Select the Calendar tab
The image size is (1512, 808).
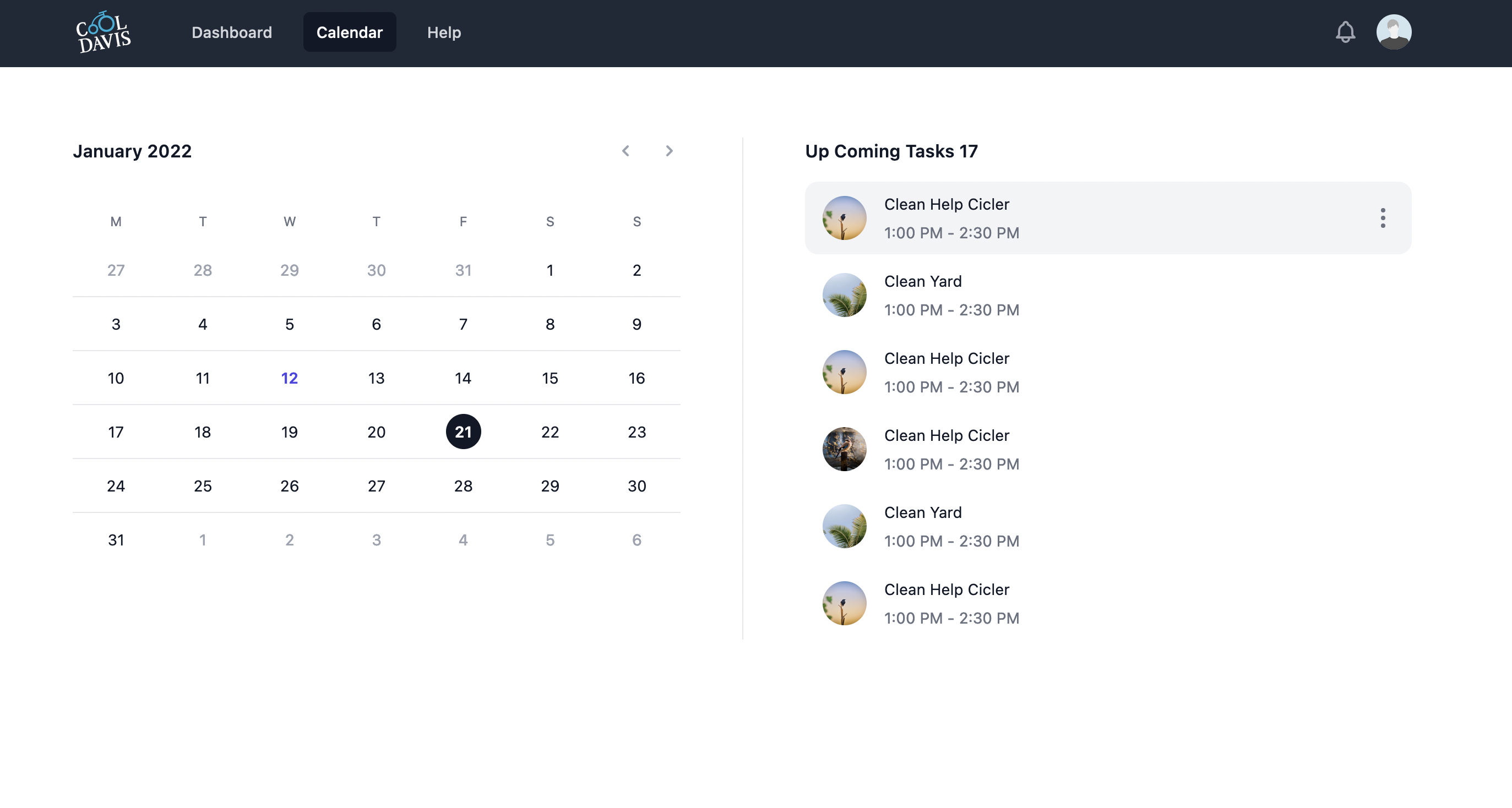349,32
